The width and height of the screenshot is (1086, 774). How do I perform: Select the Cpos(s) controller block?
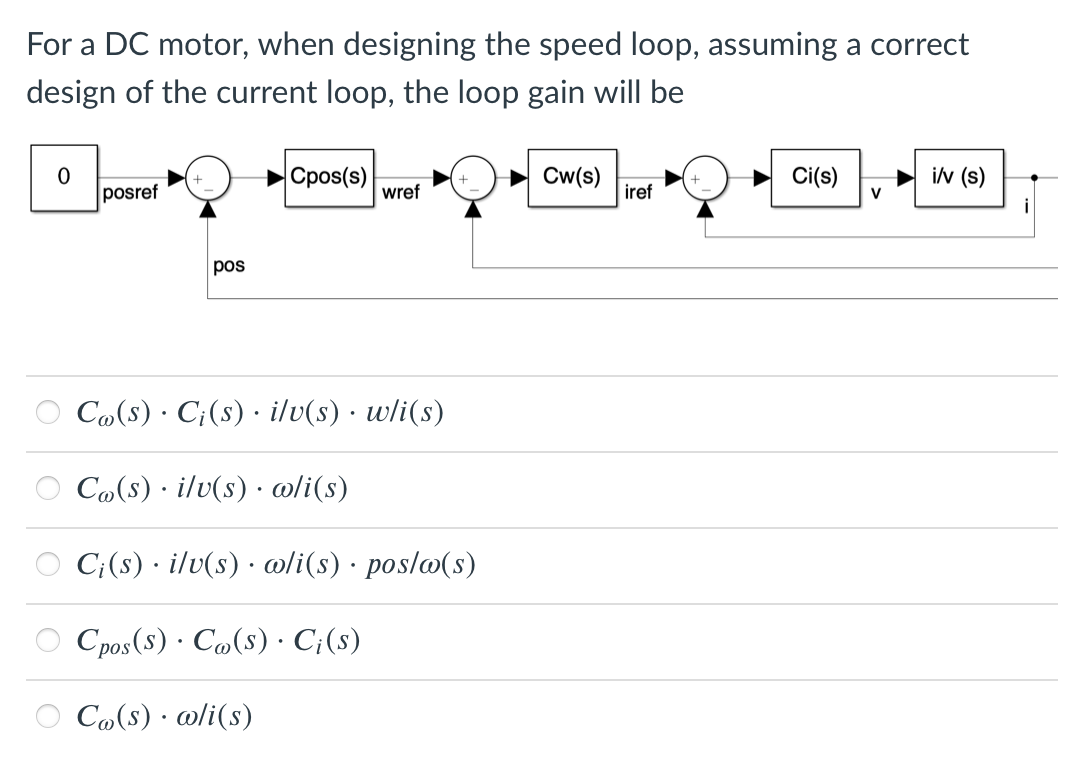point(327,177)
